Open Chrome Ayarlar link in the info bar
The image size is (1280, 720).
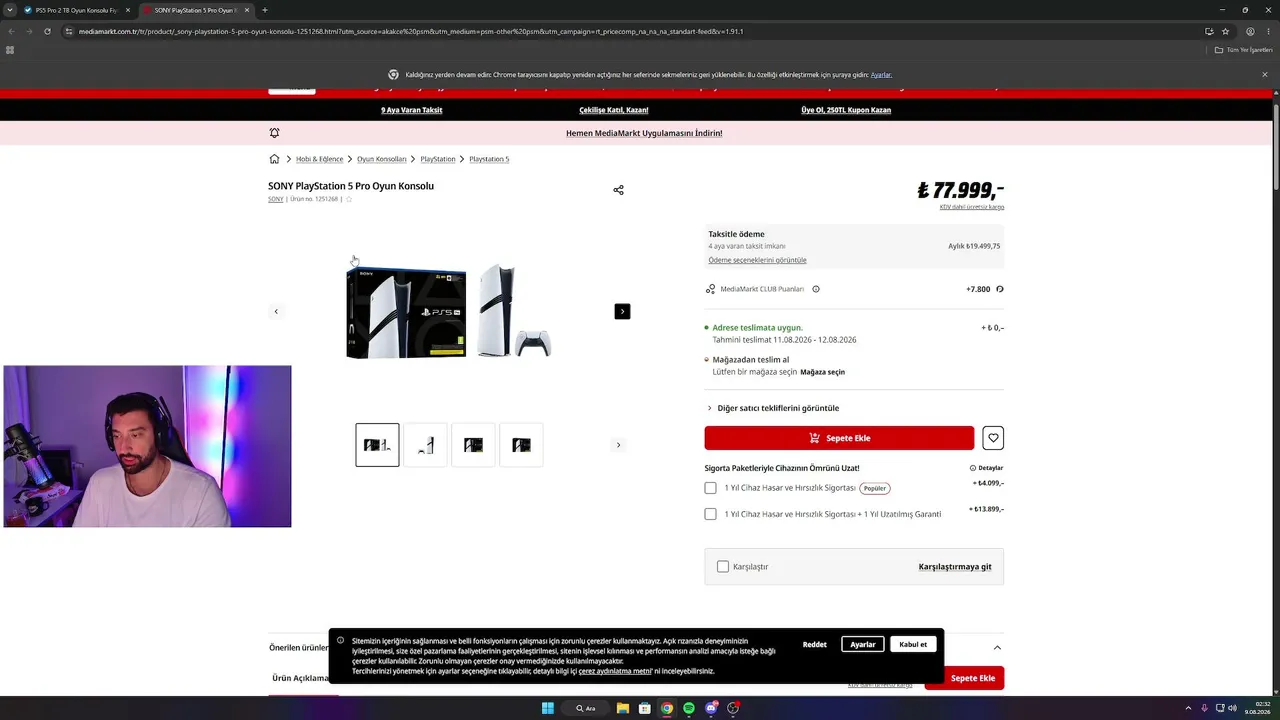coord(881,75)
